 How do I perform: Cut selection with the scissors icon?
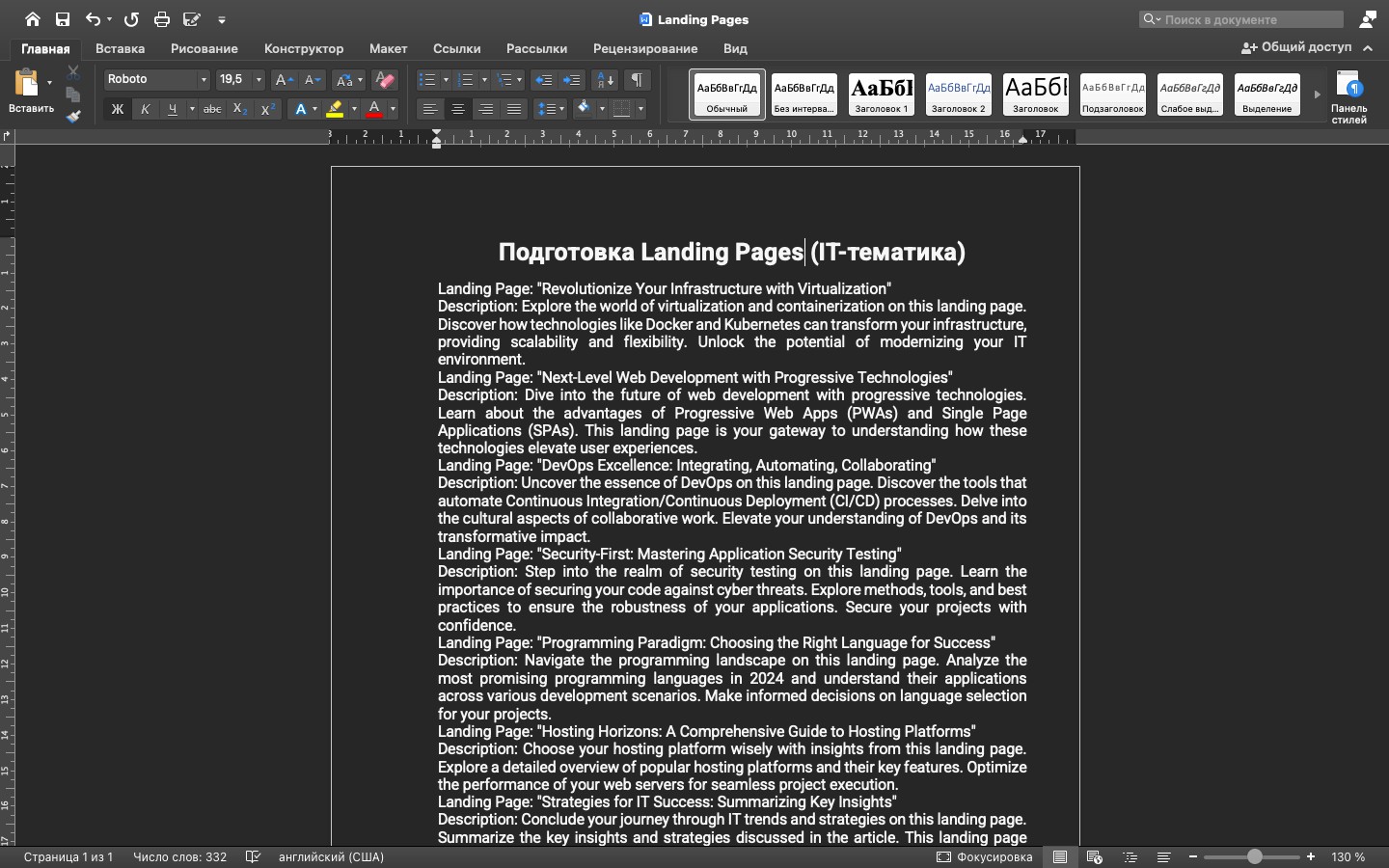pos(73,72)
